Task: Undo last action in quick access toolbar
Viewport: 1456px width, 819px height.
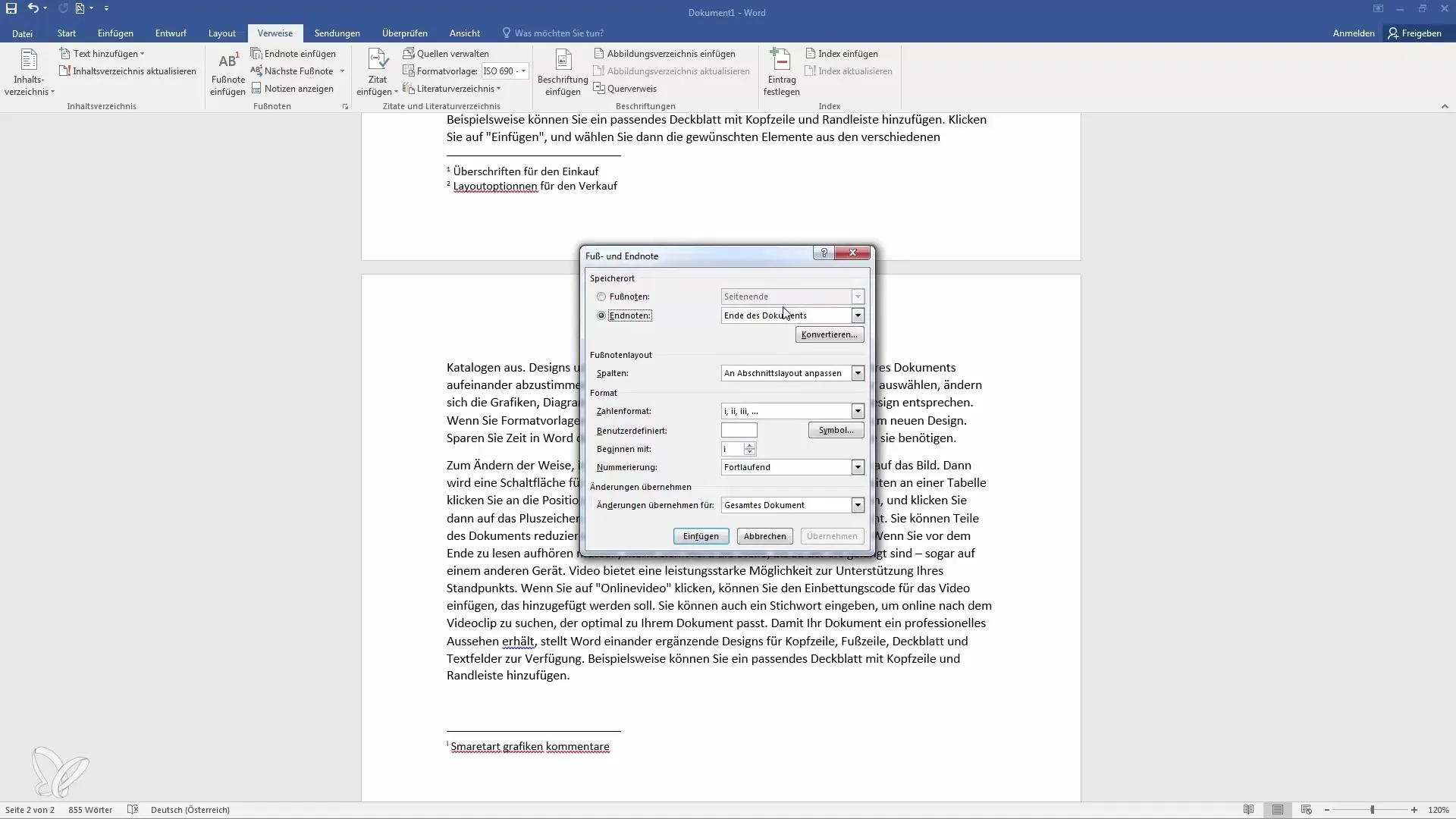Action: (x=33, y=8)
